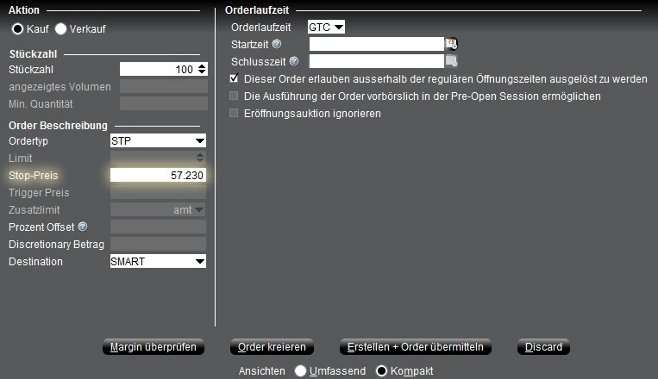This screenshot has width=658, height=379.
Task: Click Erstellen + Order übermitteln button
Action: click(x=415, y=347)
